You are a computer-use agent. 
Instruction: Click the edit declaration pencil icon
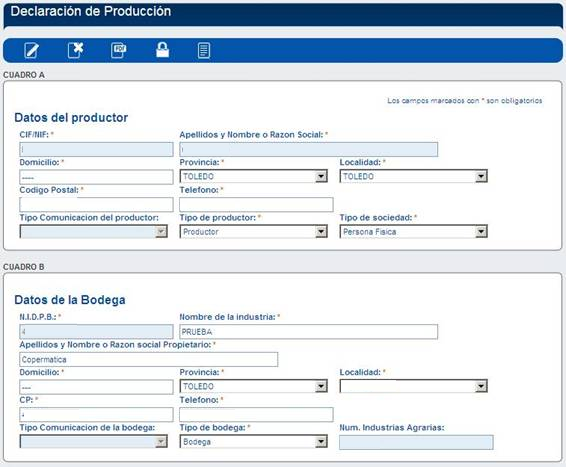point(31,50)
